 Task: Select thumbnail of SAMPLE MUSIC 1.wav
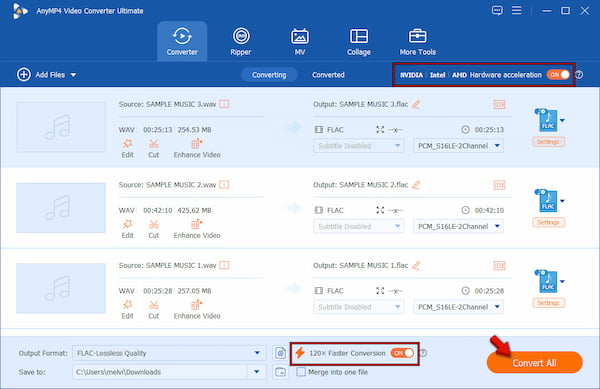[61, 288]
